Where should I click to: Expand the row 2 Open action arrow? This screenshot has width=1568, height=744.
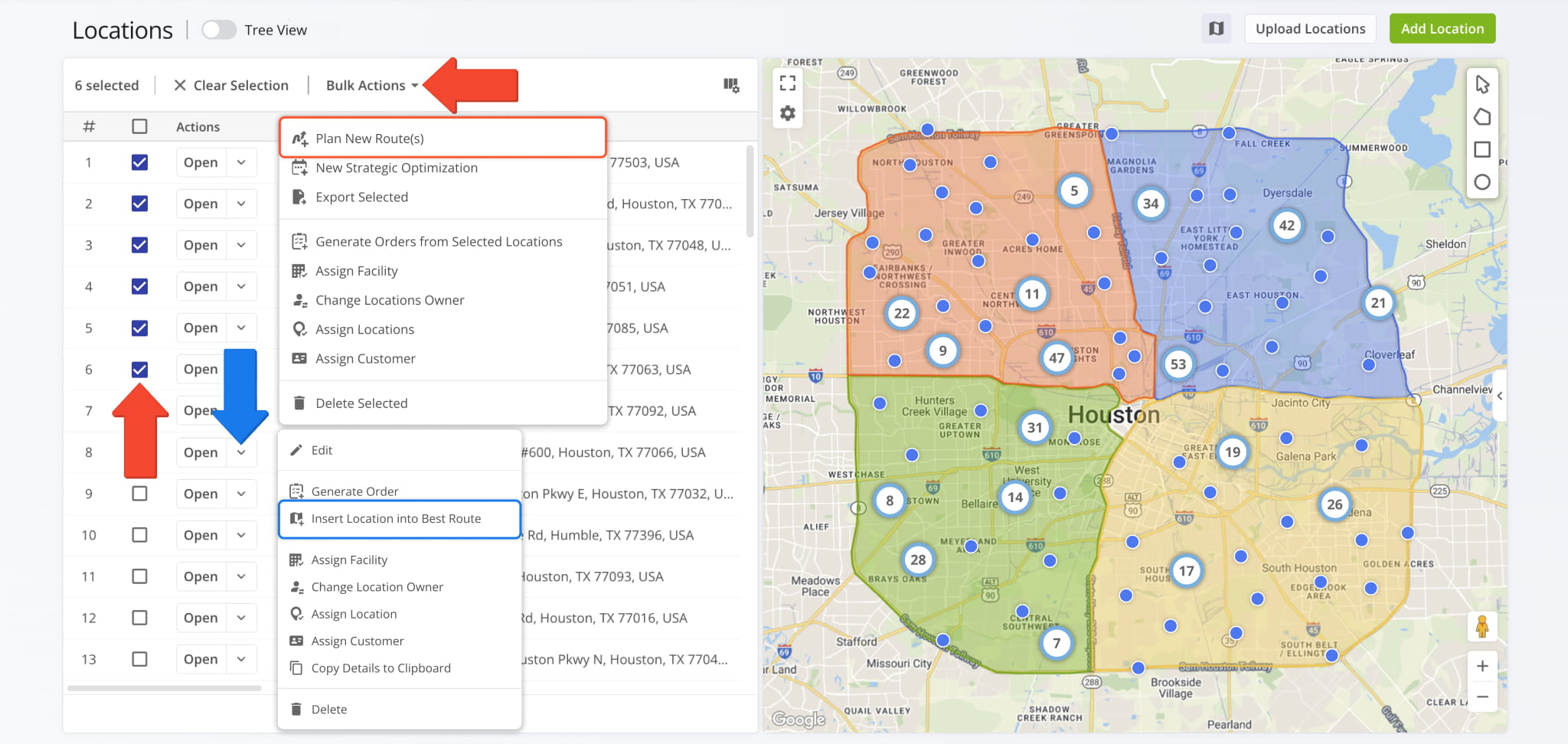(x=241, y=204)
